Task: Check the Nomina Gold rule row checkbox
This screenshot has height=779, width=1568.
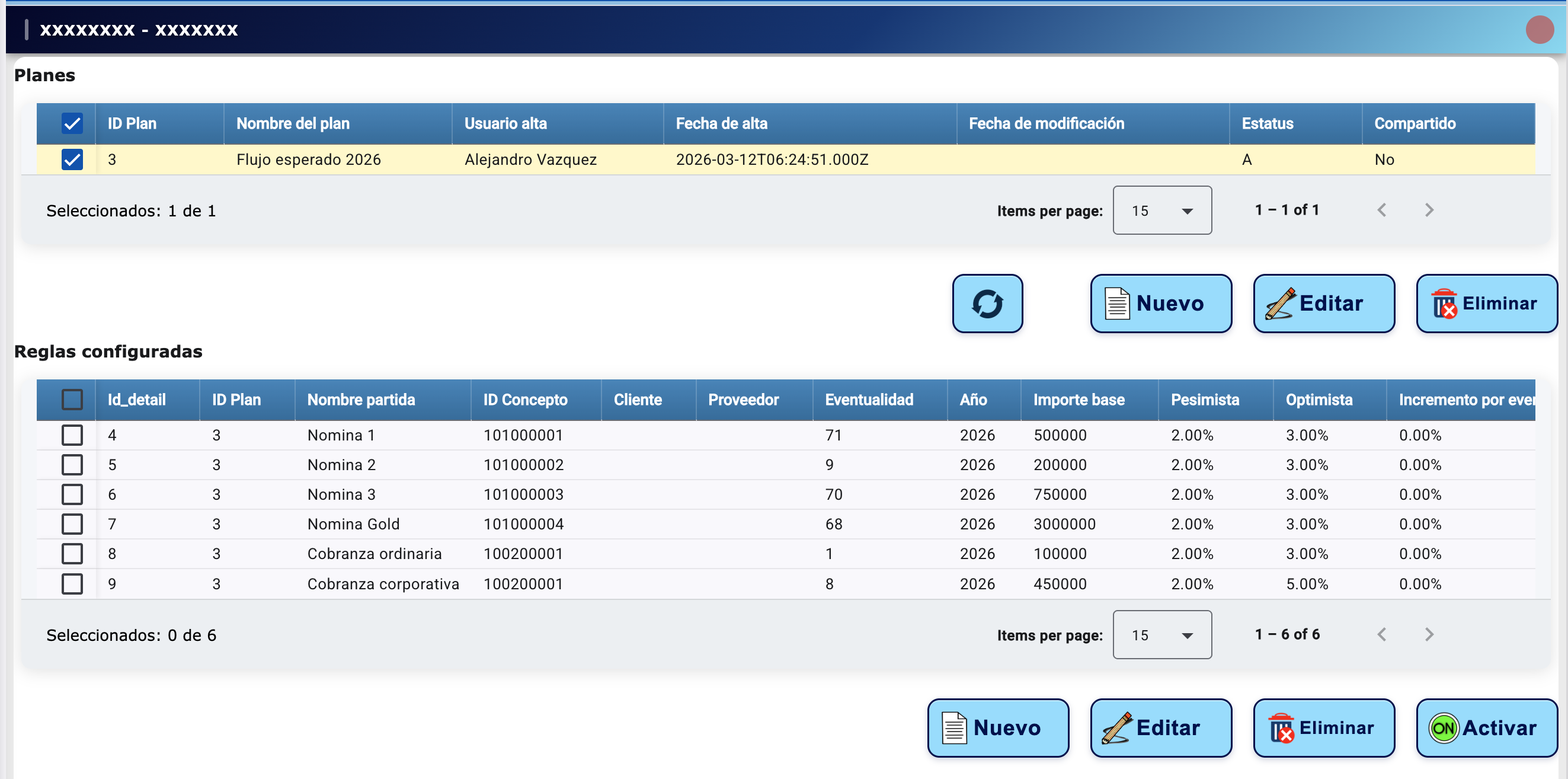Action: pyautogui.click(x=72, y=524)
